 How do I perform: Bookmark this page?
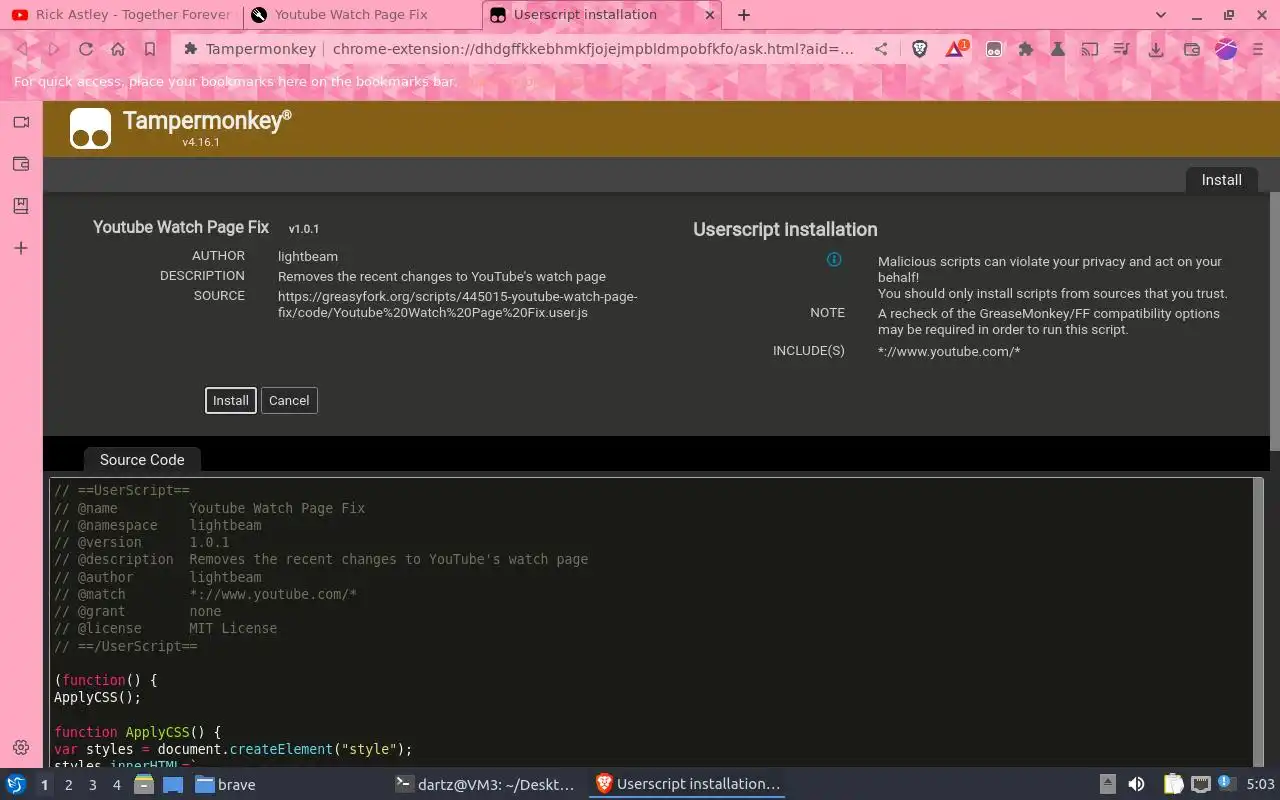150,49
